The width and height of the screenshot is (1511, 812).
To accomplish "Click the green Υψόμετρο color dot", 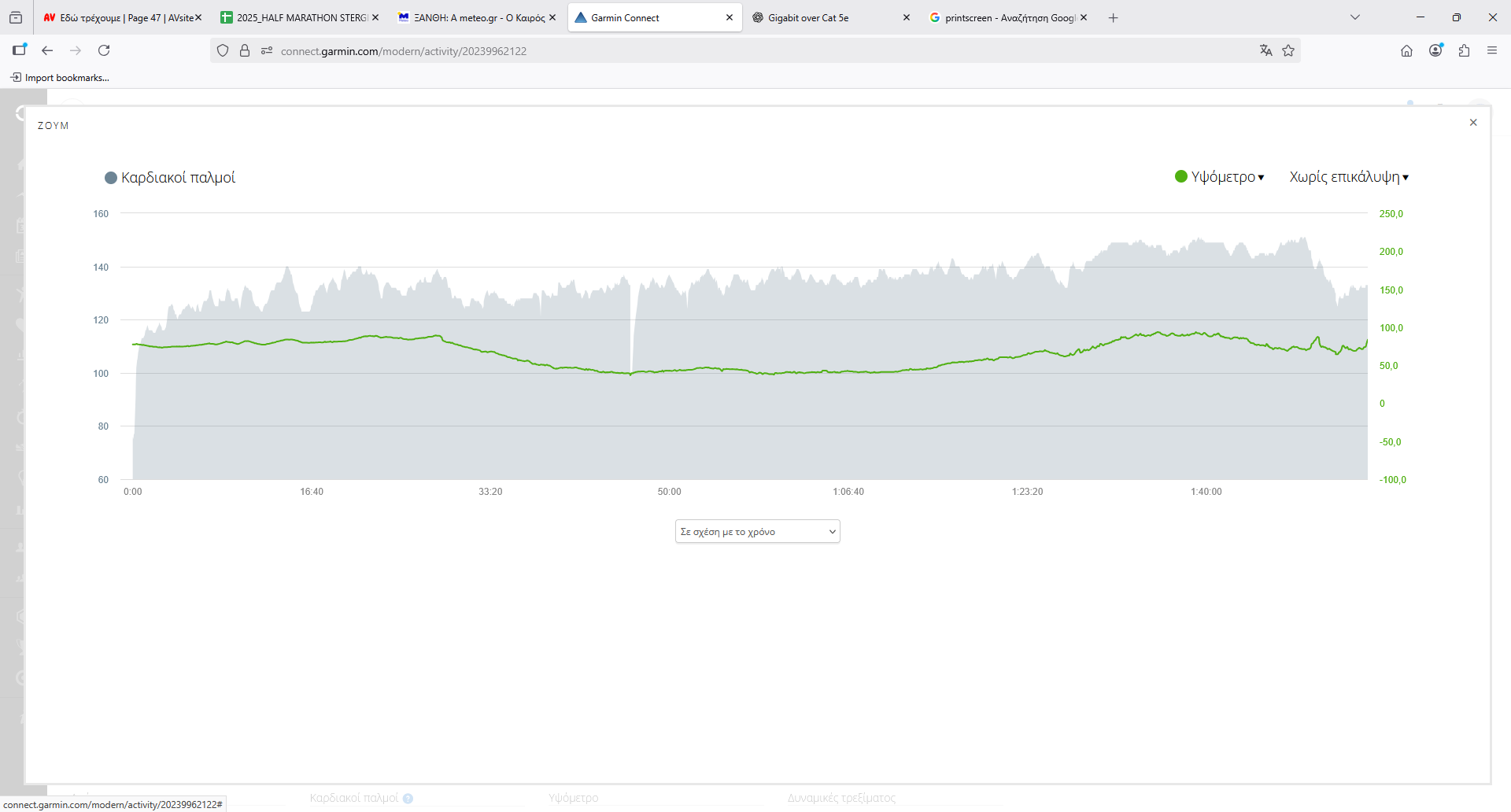I will [1180, 176].
